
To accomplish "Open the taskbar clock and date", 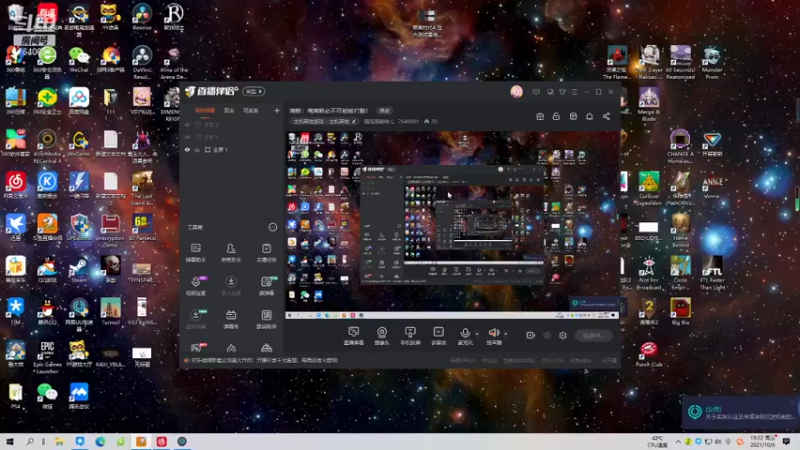I will pos(762,442).
